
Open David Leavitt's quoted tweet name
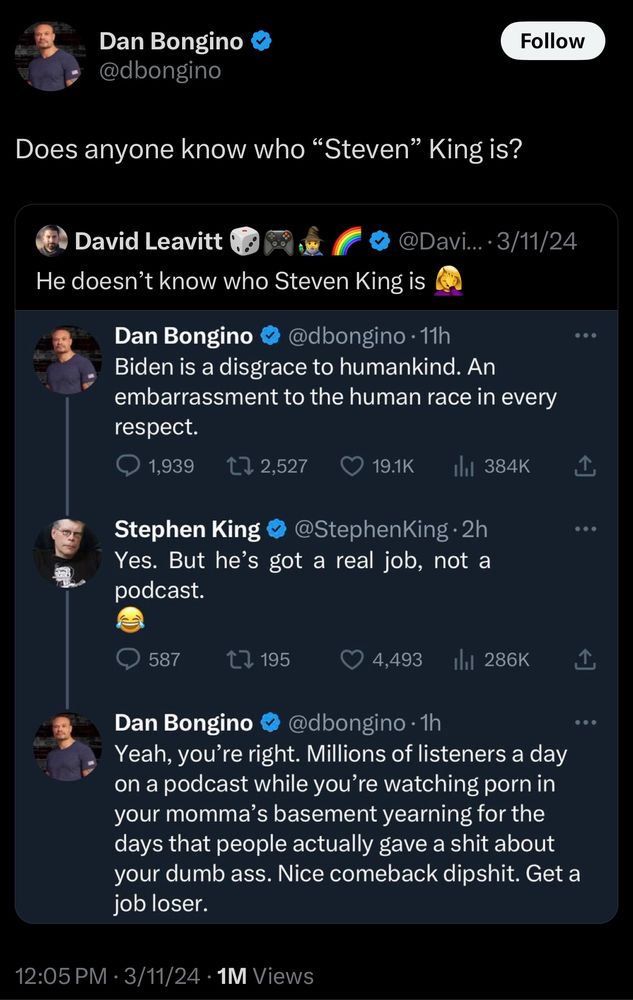click(149, 241)
